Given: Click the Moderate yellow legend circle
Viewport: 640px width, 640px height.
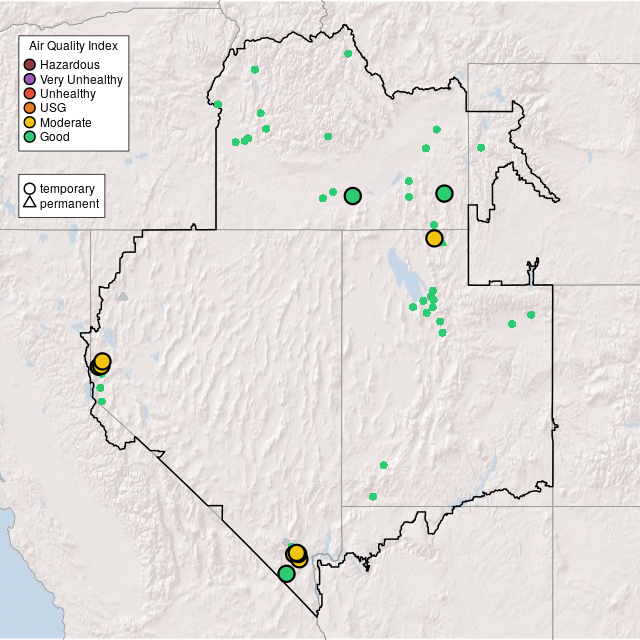Looking at the screenshot, I should click(30, 122).
